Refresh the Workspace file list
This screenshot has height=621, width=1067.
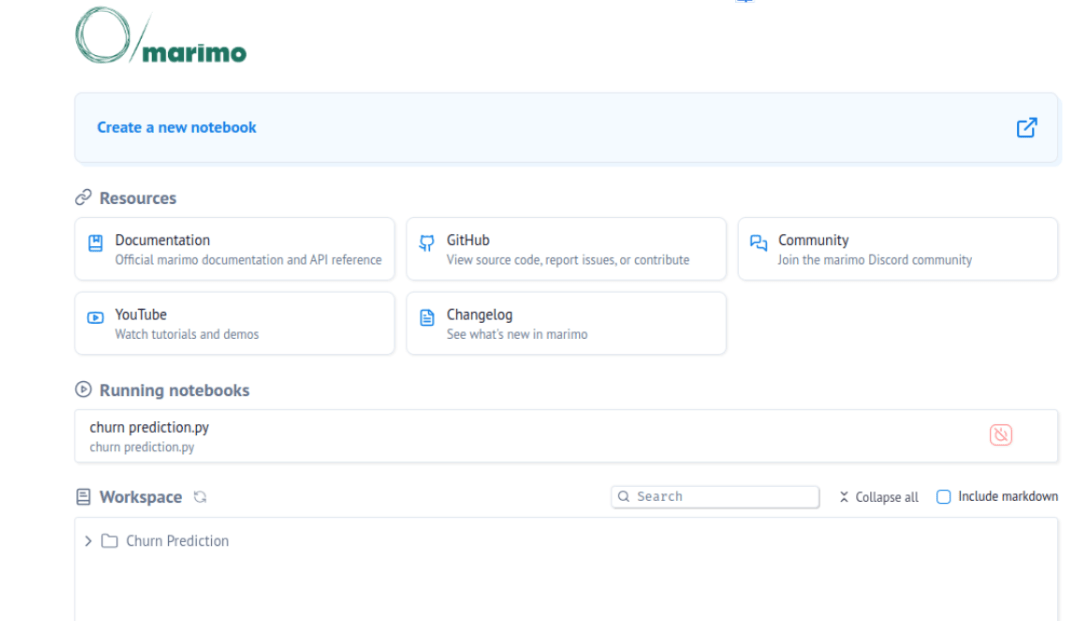[200, 497]
